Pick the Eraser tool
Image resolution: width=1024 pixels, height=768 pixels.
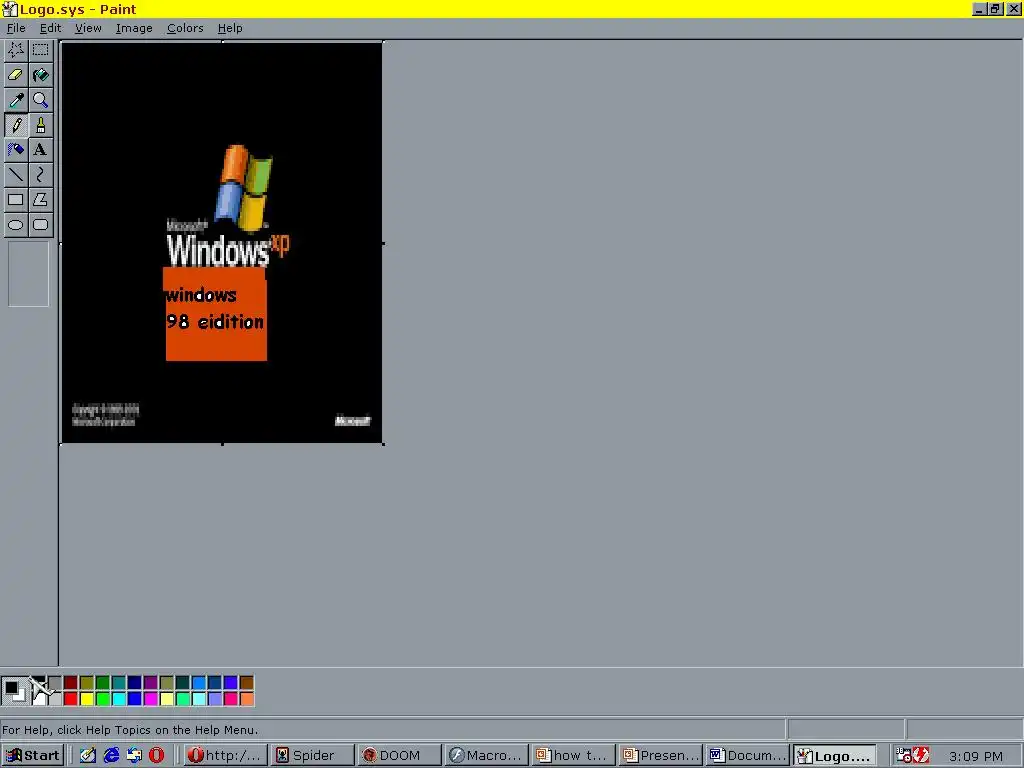(16, 75)
